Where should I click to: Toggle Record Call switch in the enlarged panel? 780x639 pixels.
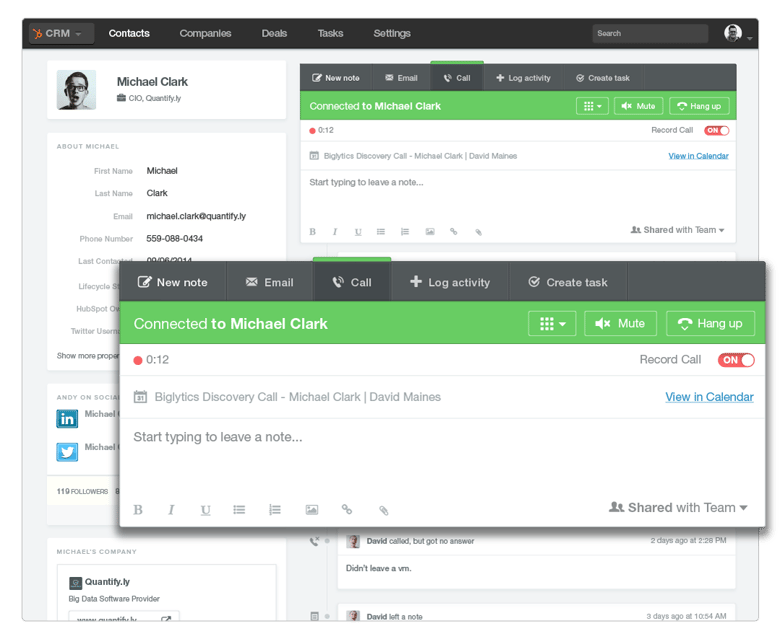click(x=736, y=360)
